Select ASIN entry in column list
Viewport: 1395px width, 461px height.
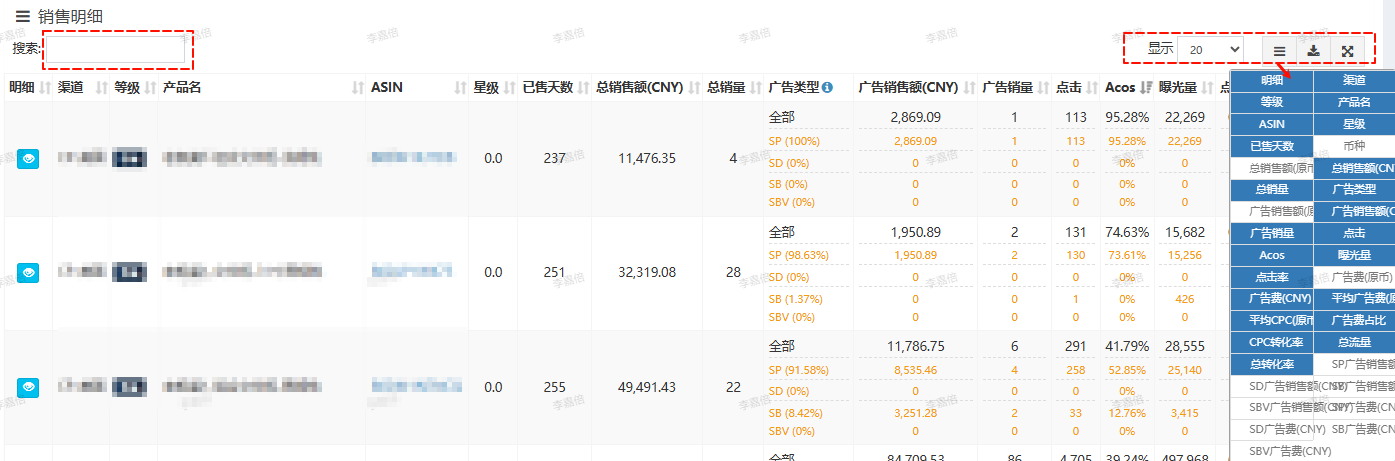[x=1271, y=124]
